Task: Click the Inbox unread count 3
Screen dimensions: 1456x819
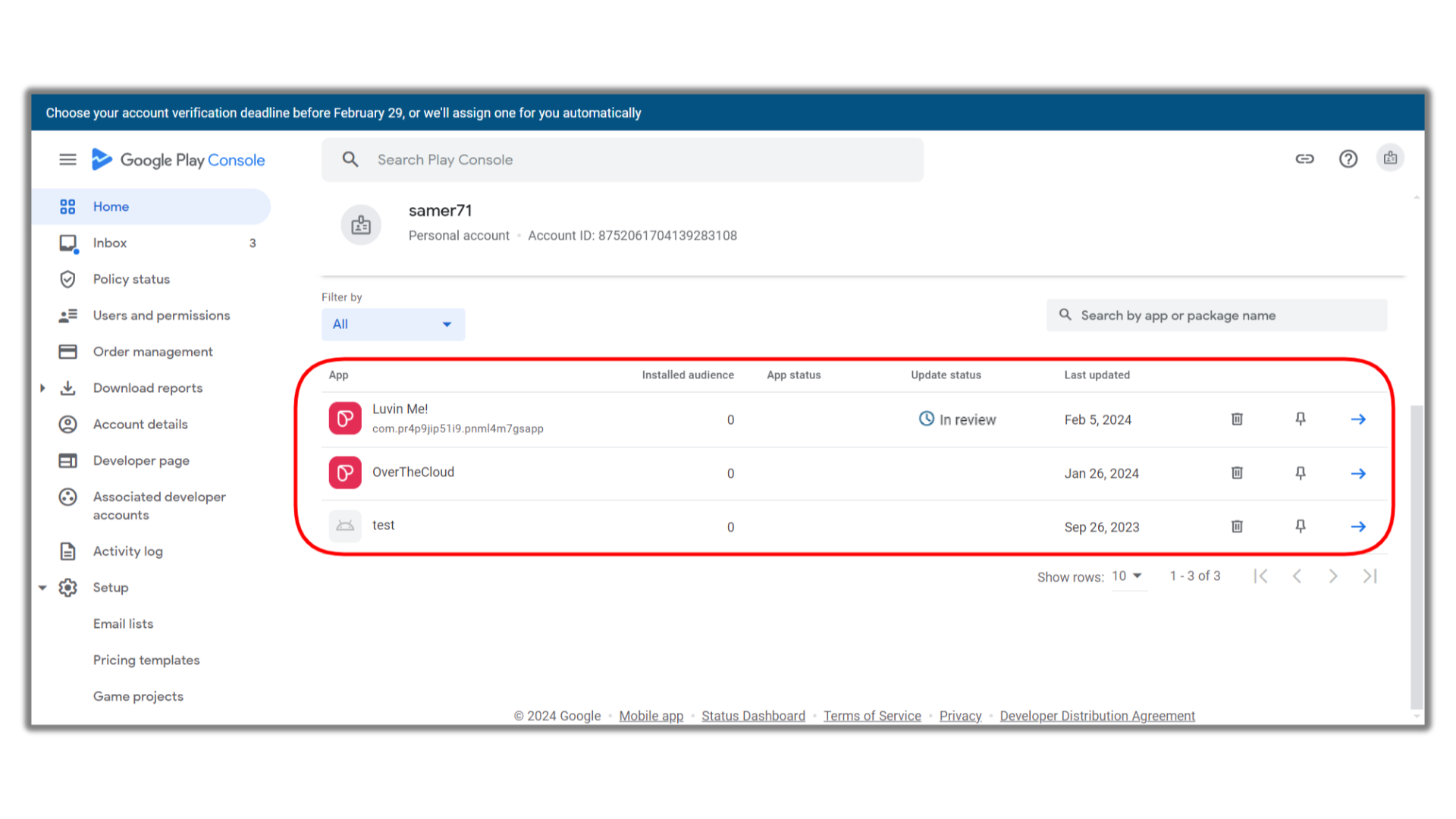Action: tap(253, 243)
